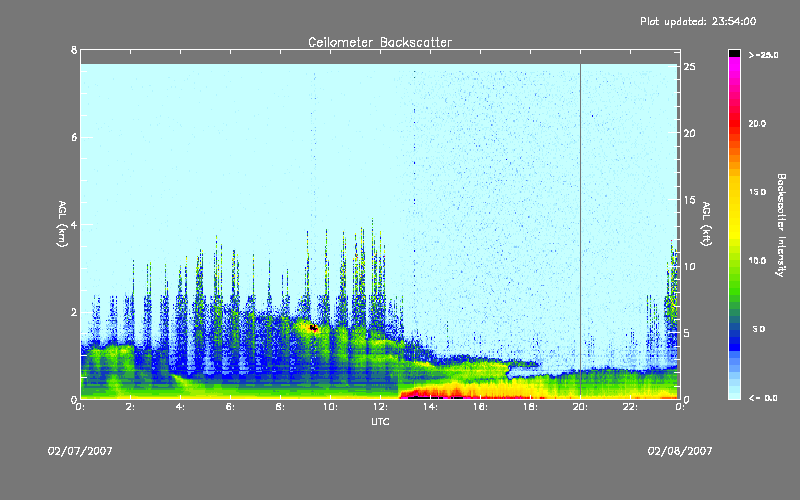Click the gray band at the plot's top
Screen dimensions: 800x500
tap(380, 57)
